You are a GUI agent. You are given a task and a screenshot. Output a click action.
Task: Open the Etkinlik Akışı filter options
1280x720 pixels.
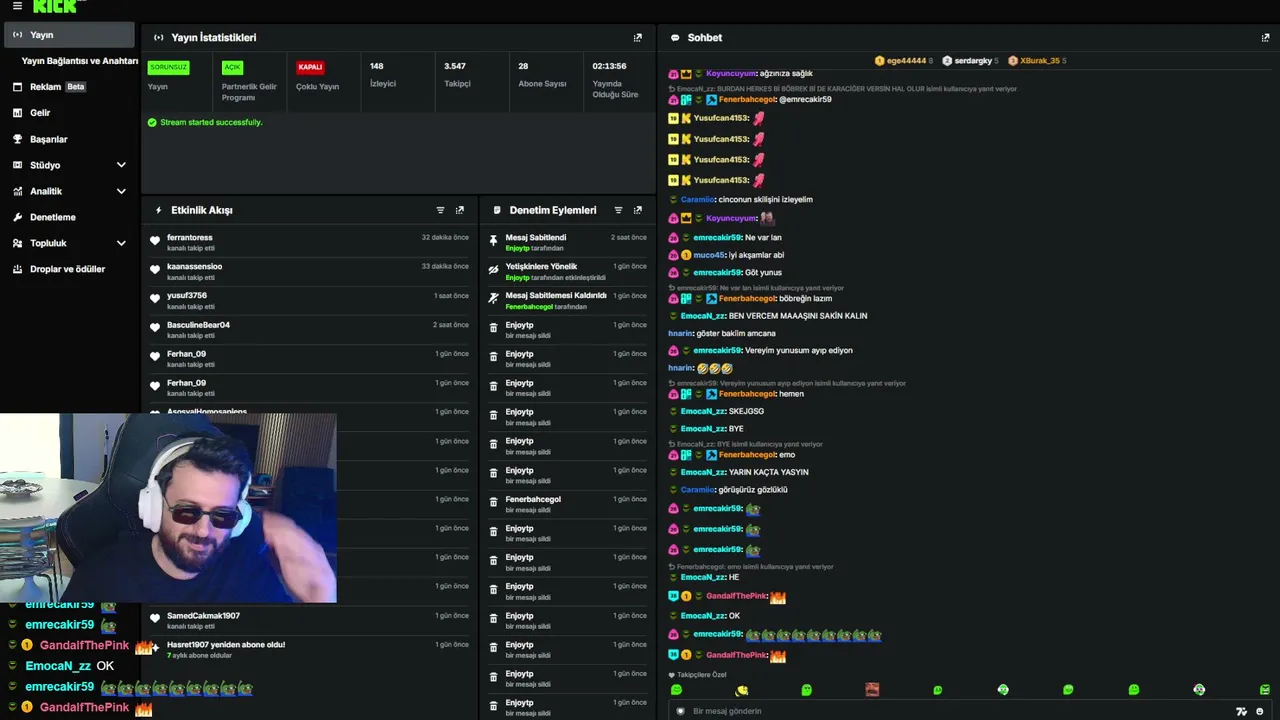pos(440,210)
